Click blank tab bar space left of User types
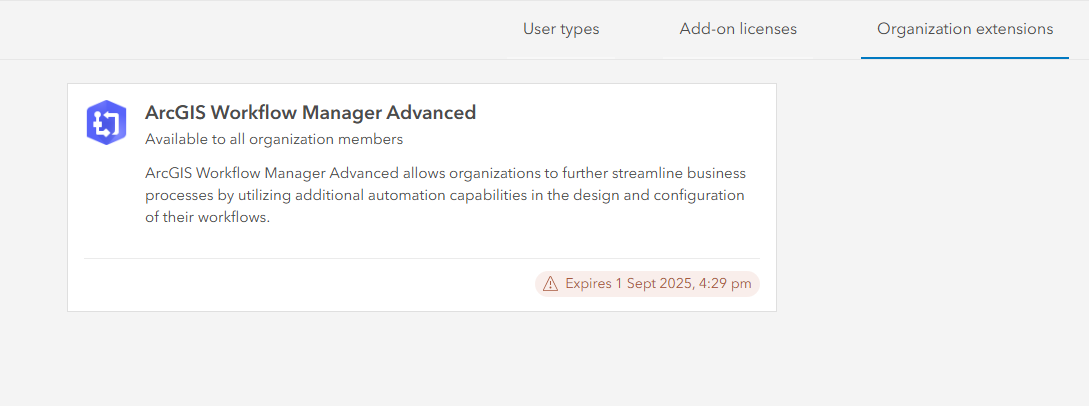Image resolution: width=1089 pixels, height=406 pixels. point(250,29)
